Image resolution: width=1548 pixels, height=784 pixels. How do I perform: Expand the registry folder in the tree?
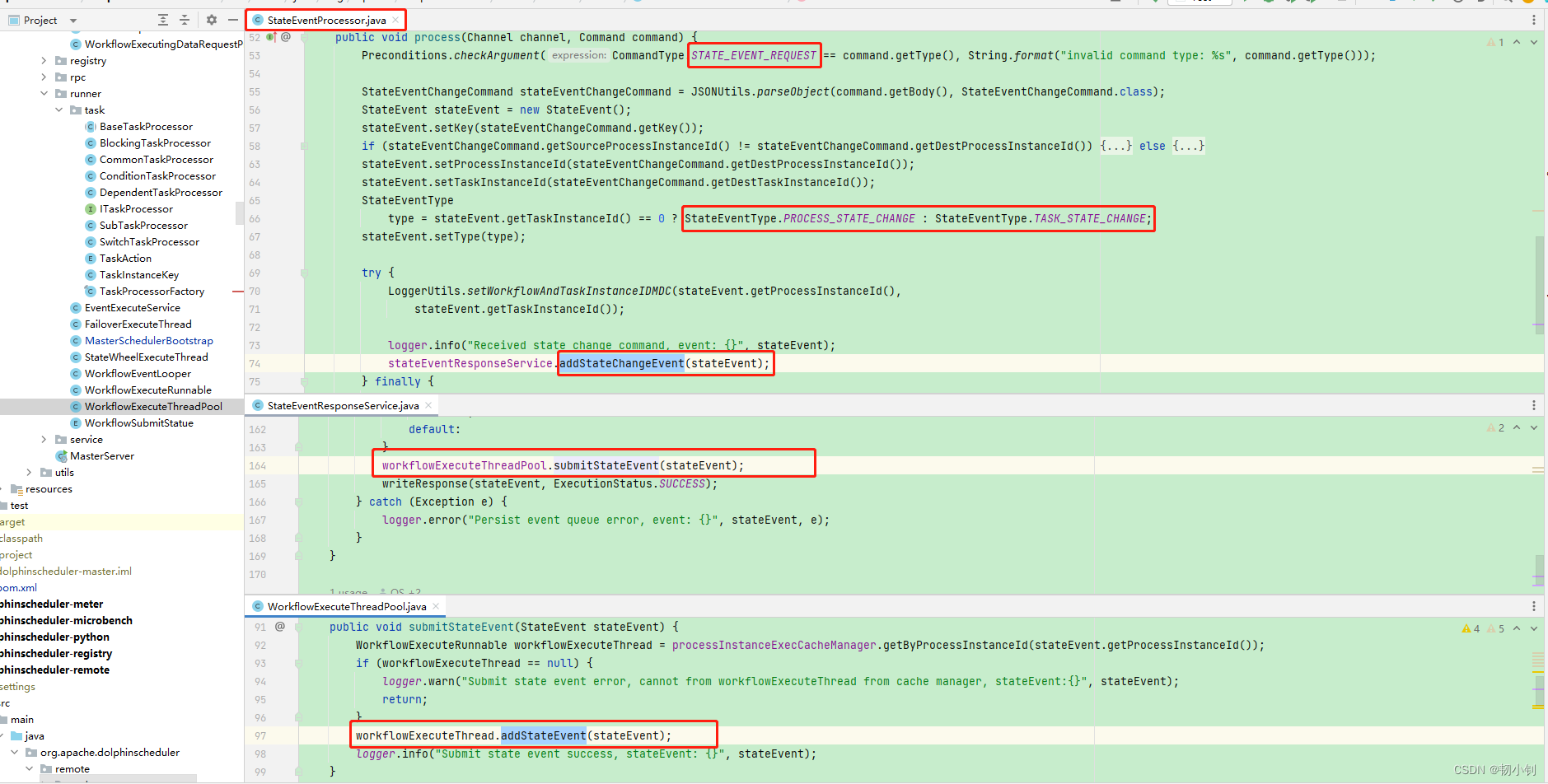[x=43, y=60]
